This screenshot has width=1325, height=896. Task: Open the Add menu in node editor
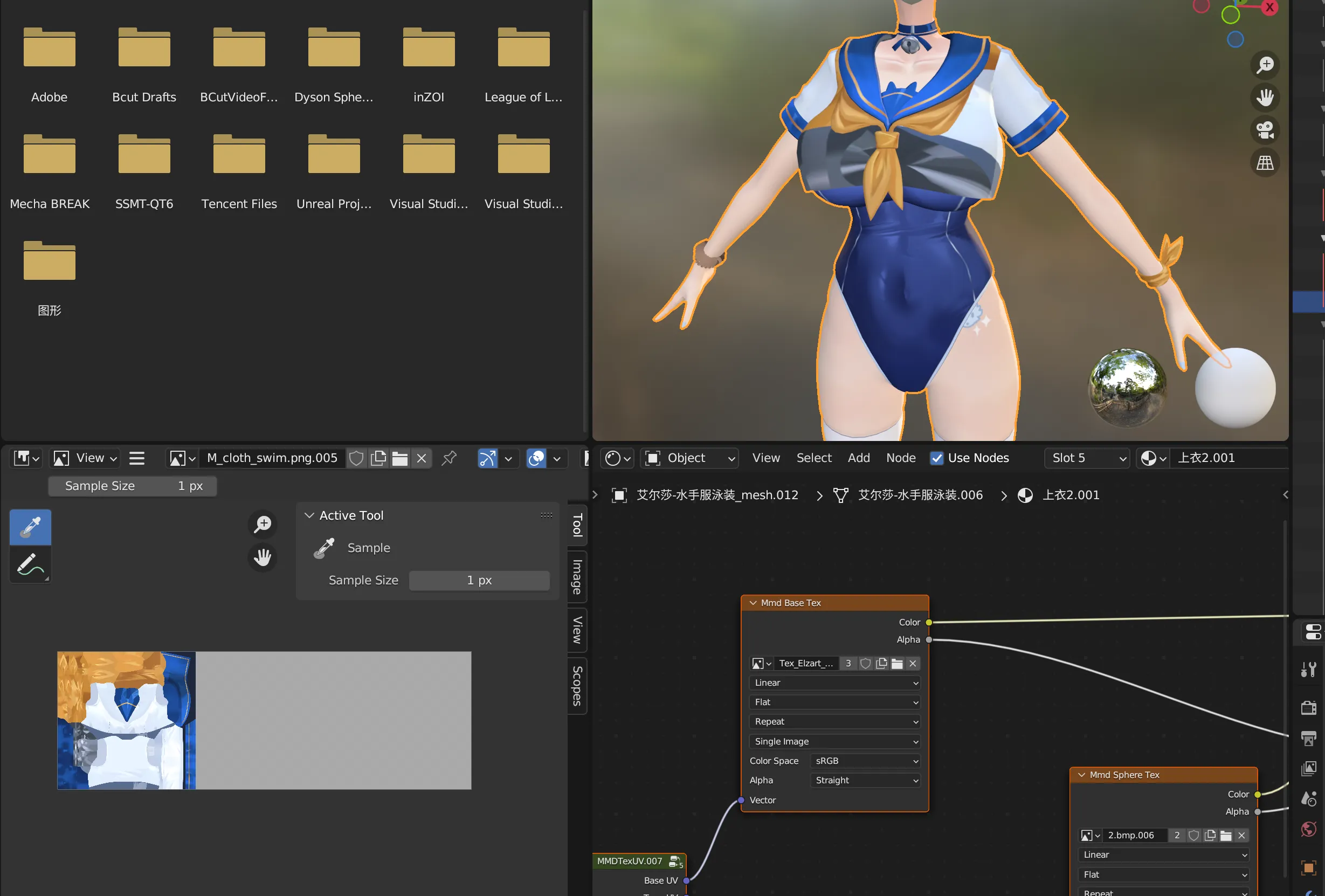tap(858, 458)
